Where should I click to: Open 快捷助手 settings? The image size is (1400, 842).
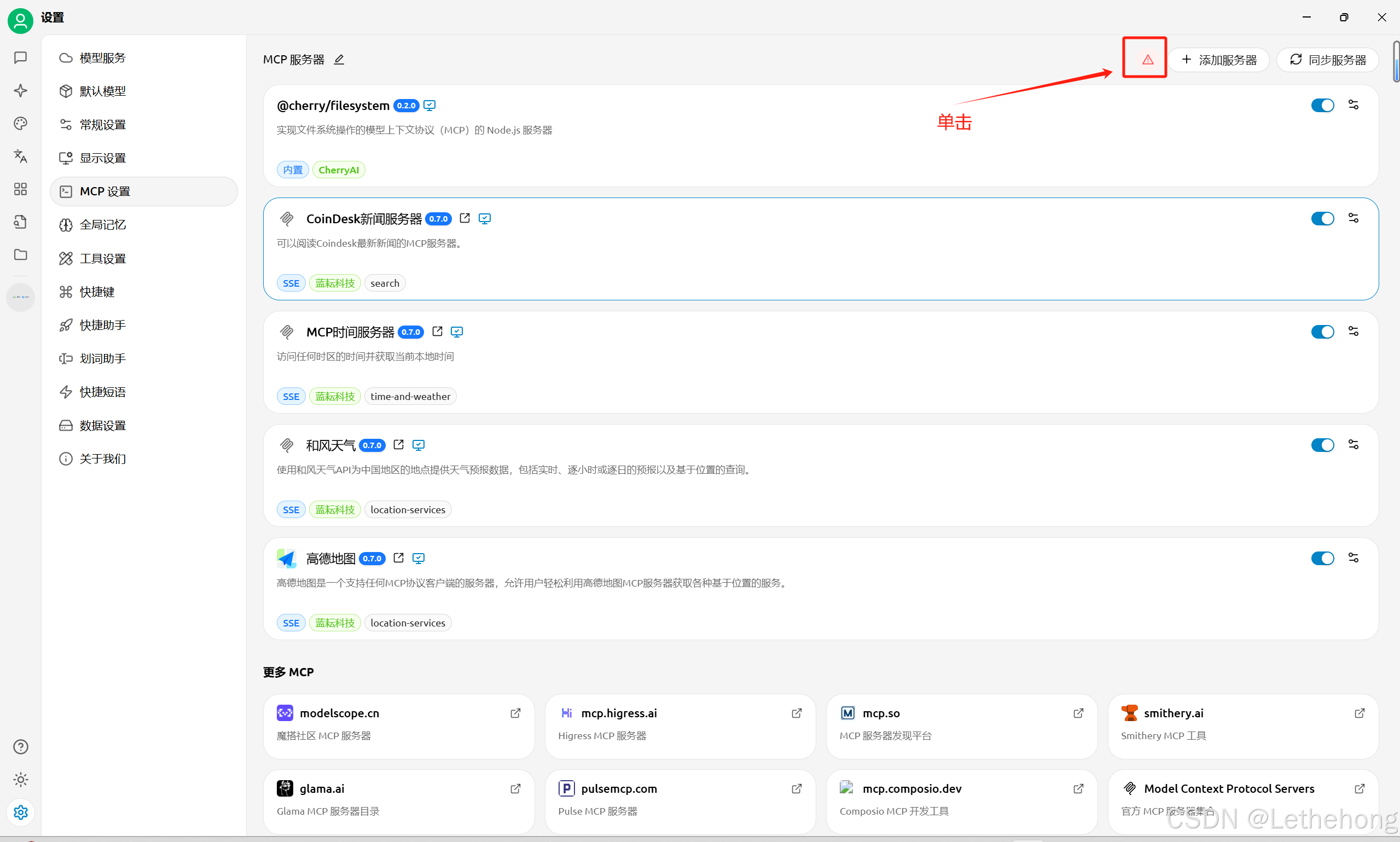[x=143, y=325]
